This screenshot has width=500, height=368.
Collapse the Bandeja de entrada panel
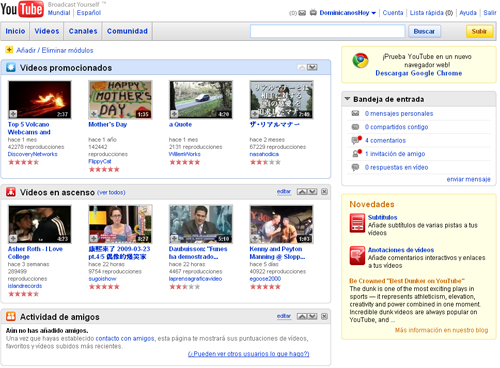[347, 99]
